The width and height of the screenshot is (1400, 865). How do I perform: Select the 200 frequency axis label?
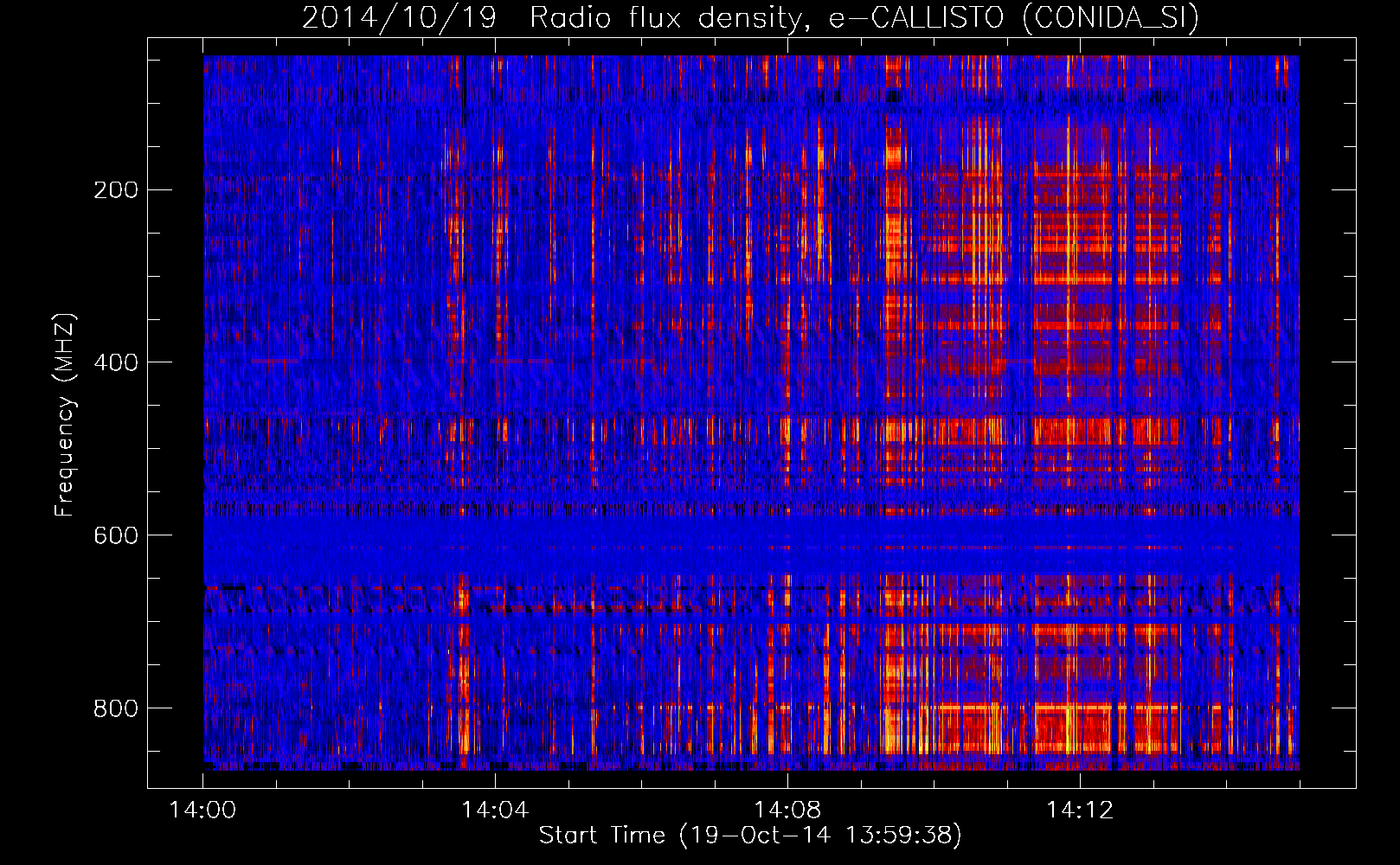[x=116, y=190]
